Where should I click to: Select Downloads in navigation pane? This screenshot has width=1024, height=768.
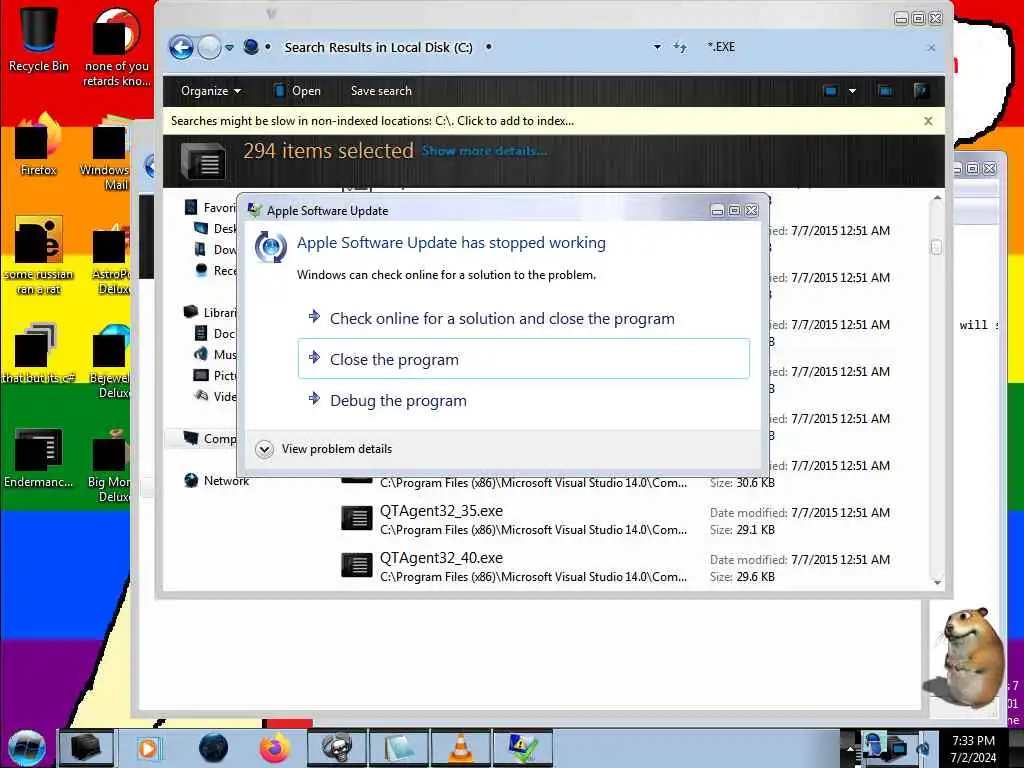coord(216,249)
